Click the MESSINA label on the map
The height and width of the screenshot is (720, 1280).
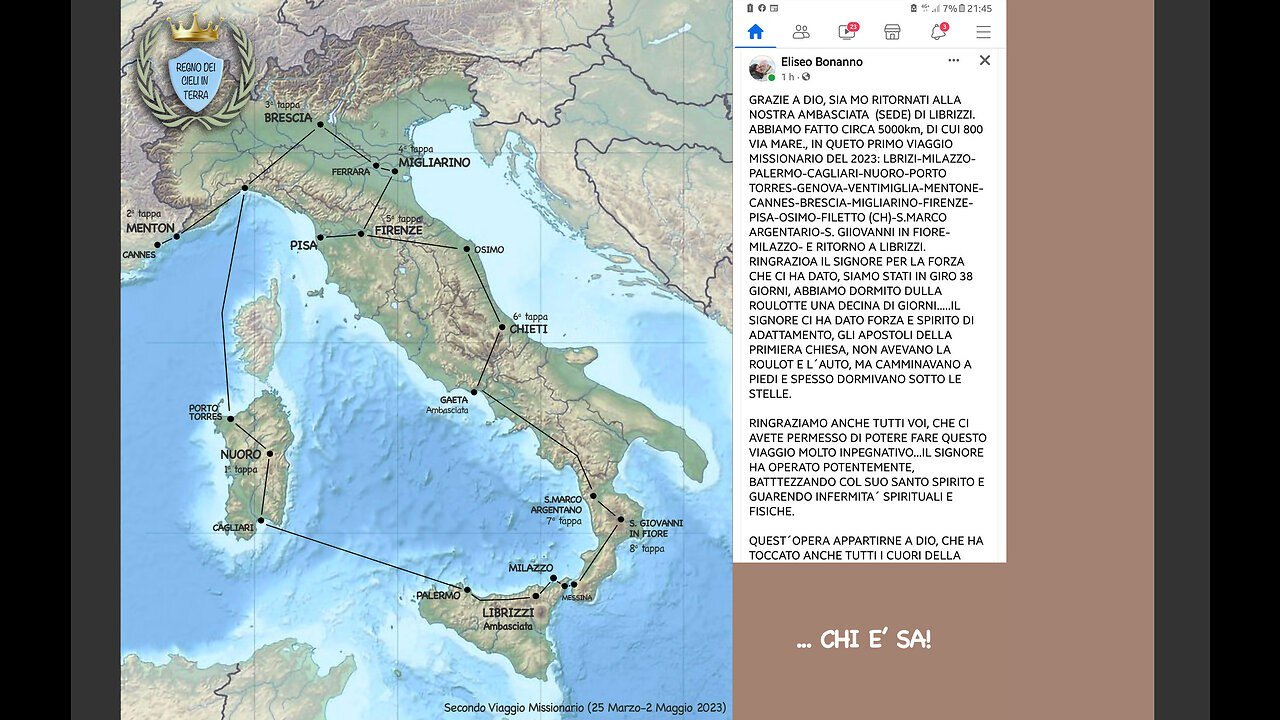click(576, 598)
